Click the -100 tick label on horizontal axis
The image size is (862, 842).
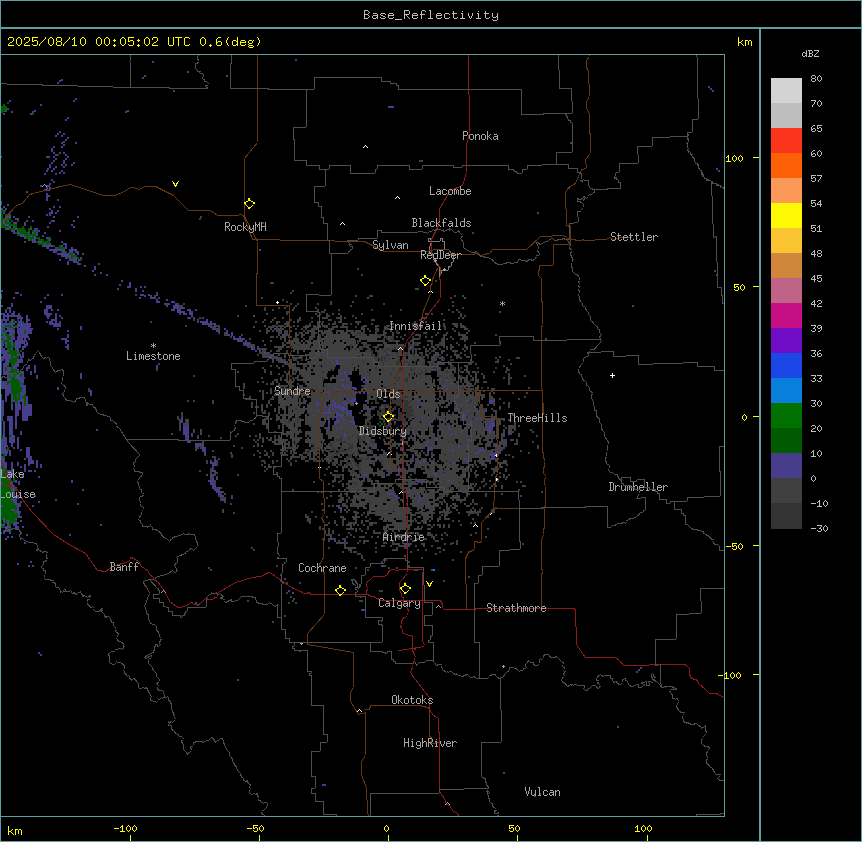125,828
